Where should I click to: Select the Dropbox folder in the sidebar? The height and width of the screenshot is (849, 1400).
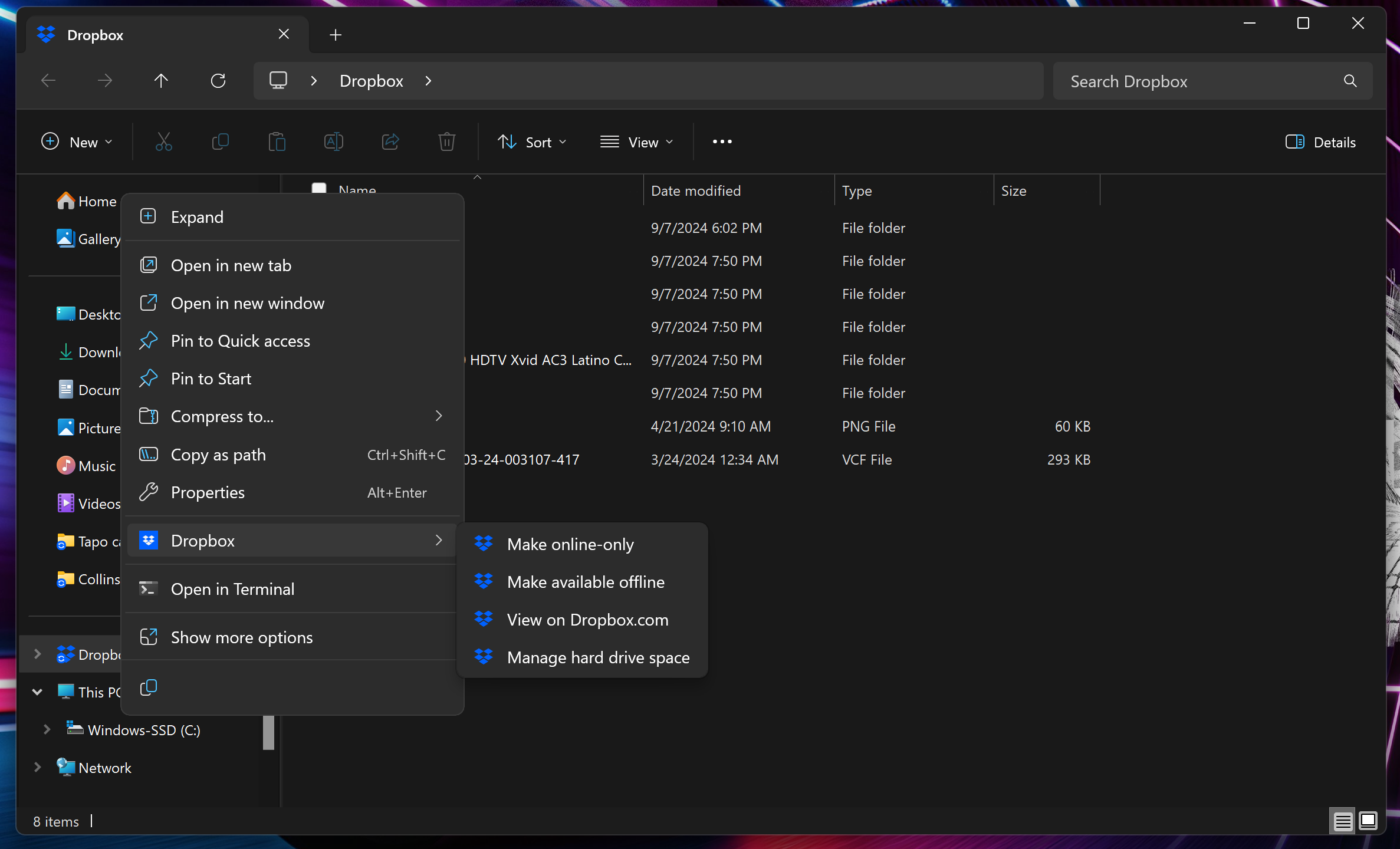pyautogui.click(x=94, y=654)
